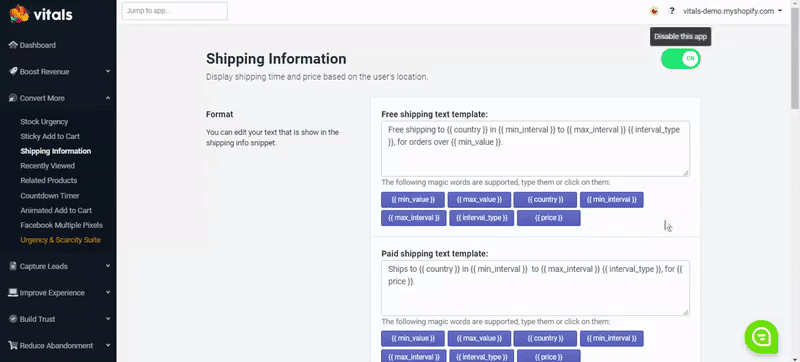Click the free shipping textarea resize handle
800x362 pixels.
686,173
